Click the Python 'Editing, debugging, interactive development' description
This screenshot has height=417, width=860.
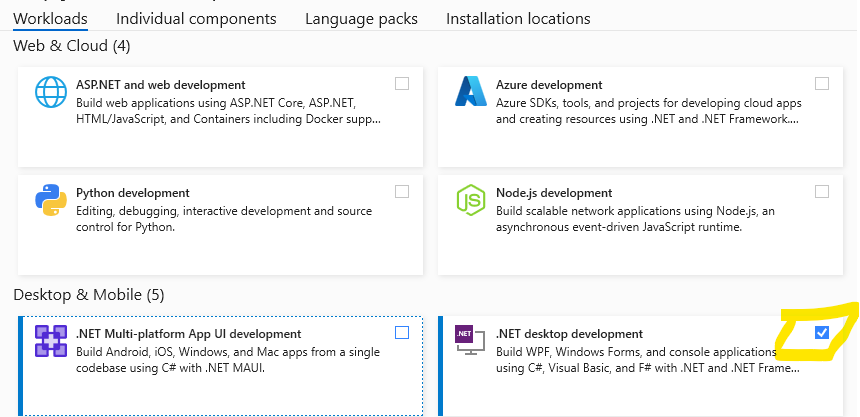point(224,219)
